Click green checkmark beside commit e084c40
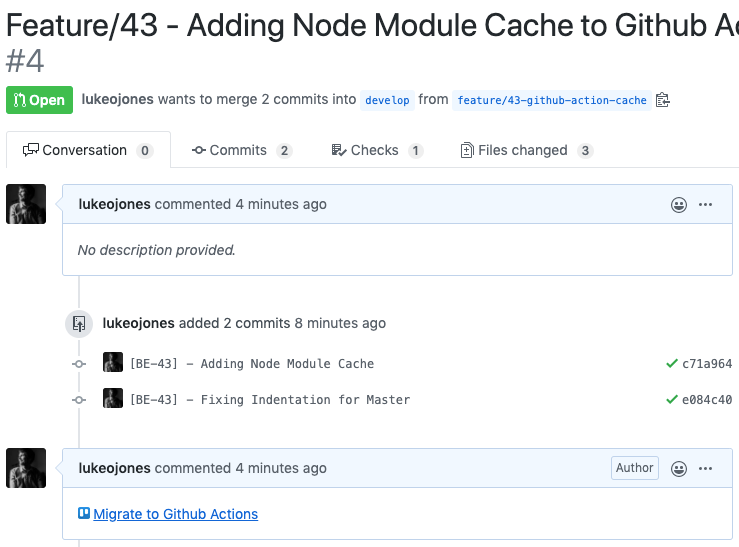The width and height of the screenshot is (739, 547). pos(672,400)
